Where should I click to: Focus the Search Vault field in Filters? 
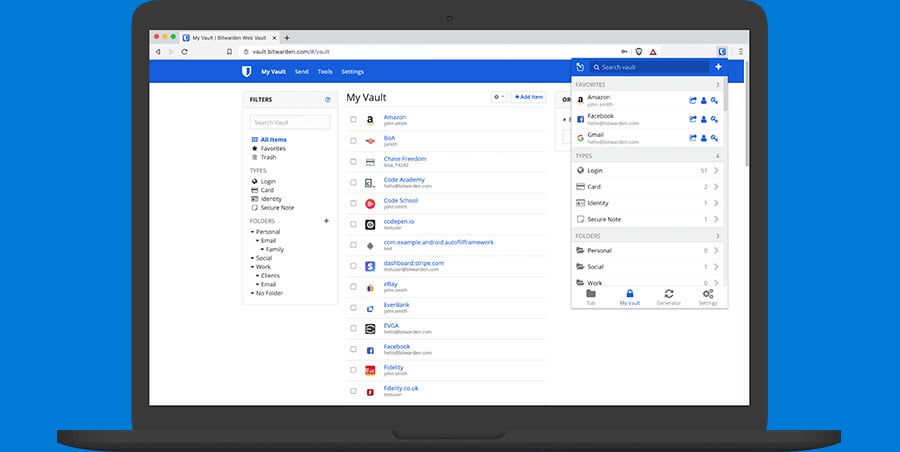(x=290, y=122)
